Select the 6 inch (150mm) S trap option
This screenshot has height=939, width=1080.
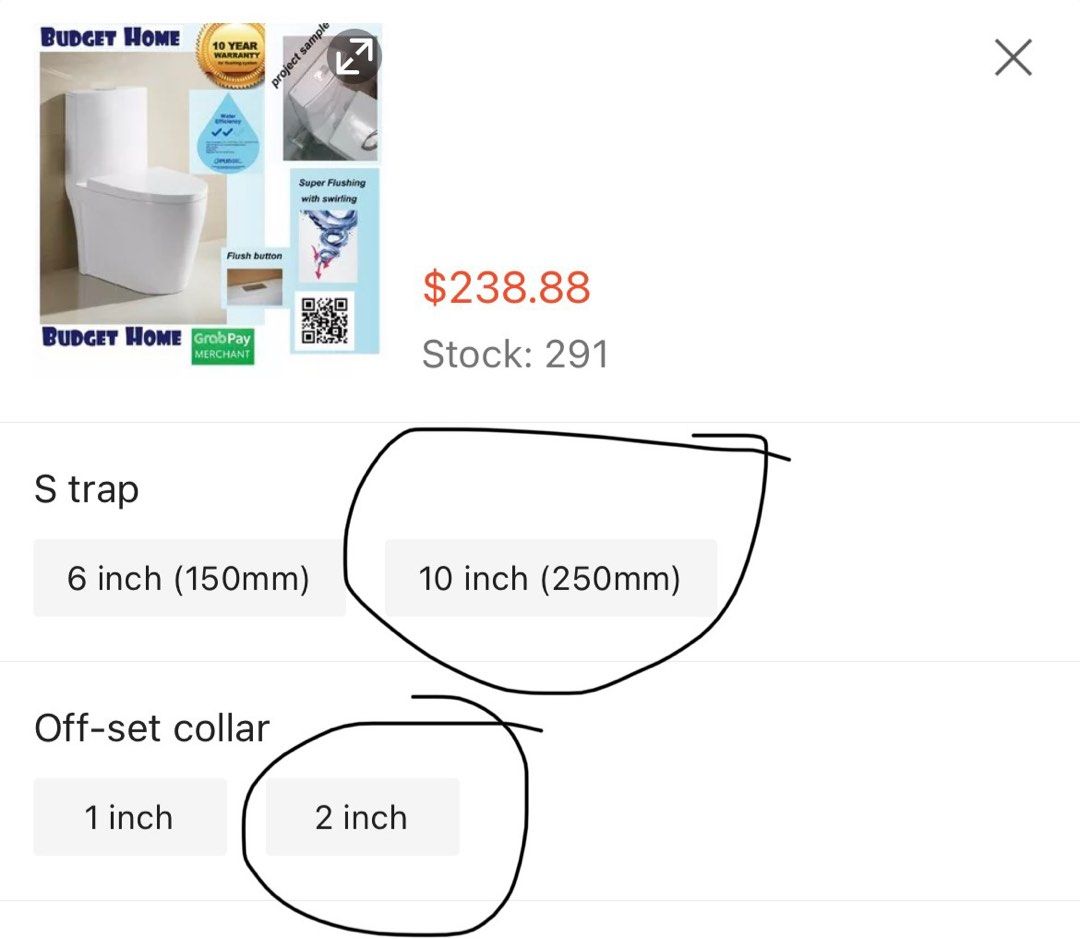[x=190, y=578]
